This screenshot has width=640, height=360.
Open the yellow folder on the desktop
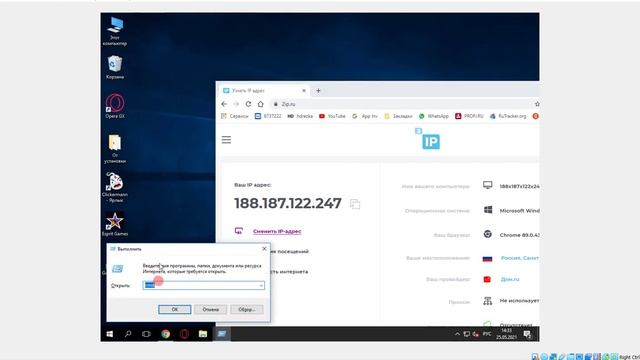[x=115, y=149]
